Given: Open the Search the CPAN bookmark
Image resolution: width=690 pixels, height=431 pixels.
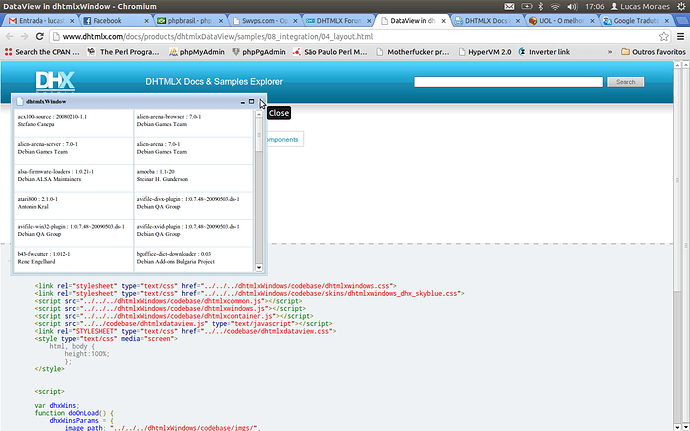Looking at the screenshot, I should coord(42,52).
